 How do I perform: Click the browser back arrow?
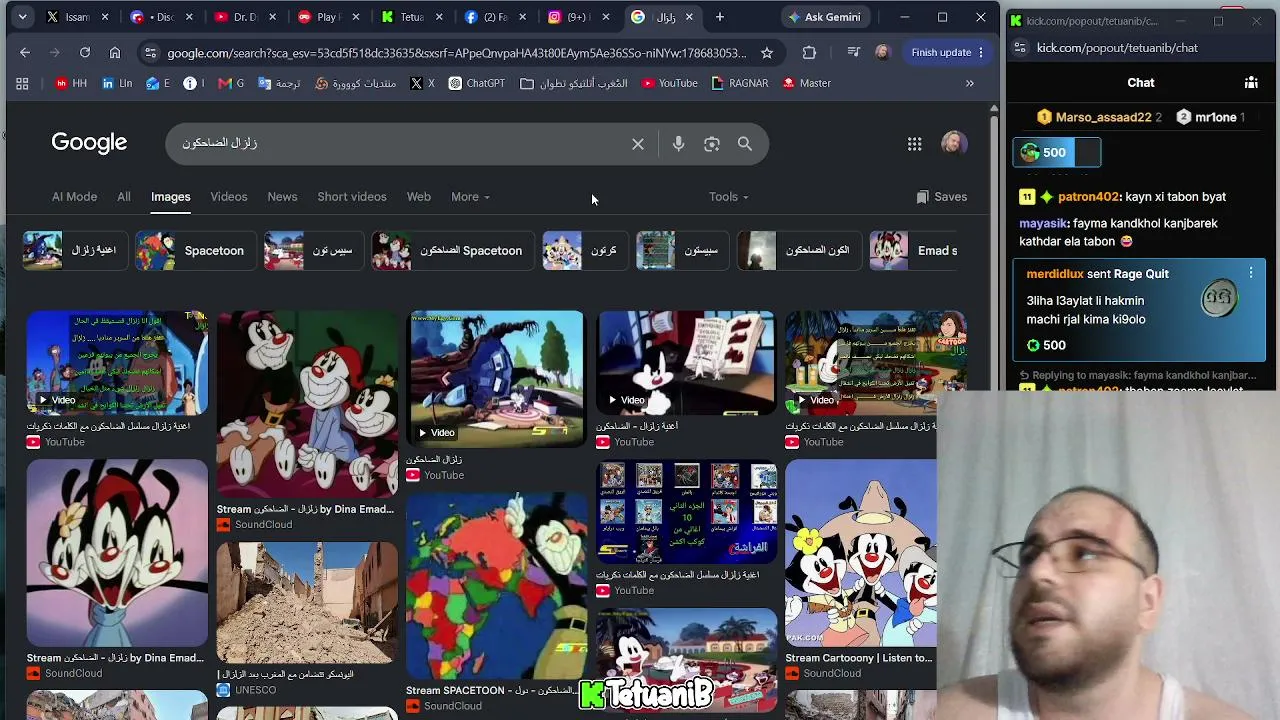tap(25, 52)
